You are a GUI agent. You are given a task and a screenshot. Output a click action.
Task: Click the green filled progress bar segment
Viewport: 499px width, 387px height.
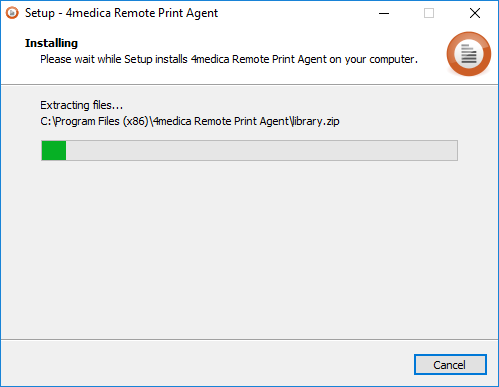coord(54,151)
